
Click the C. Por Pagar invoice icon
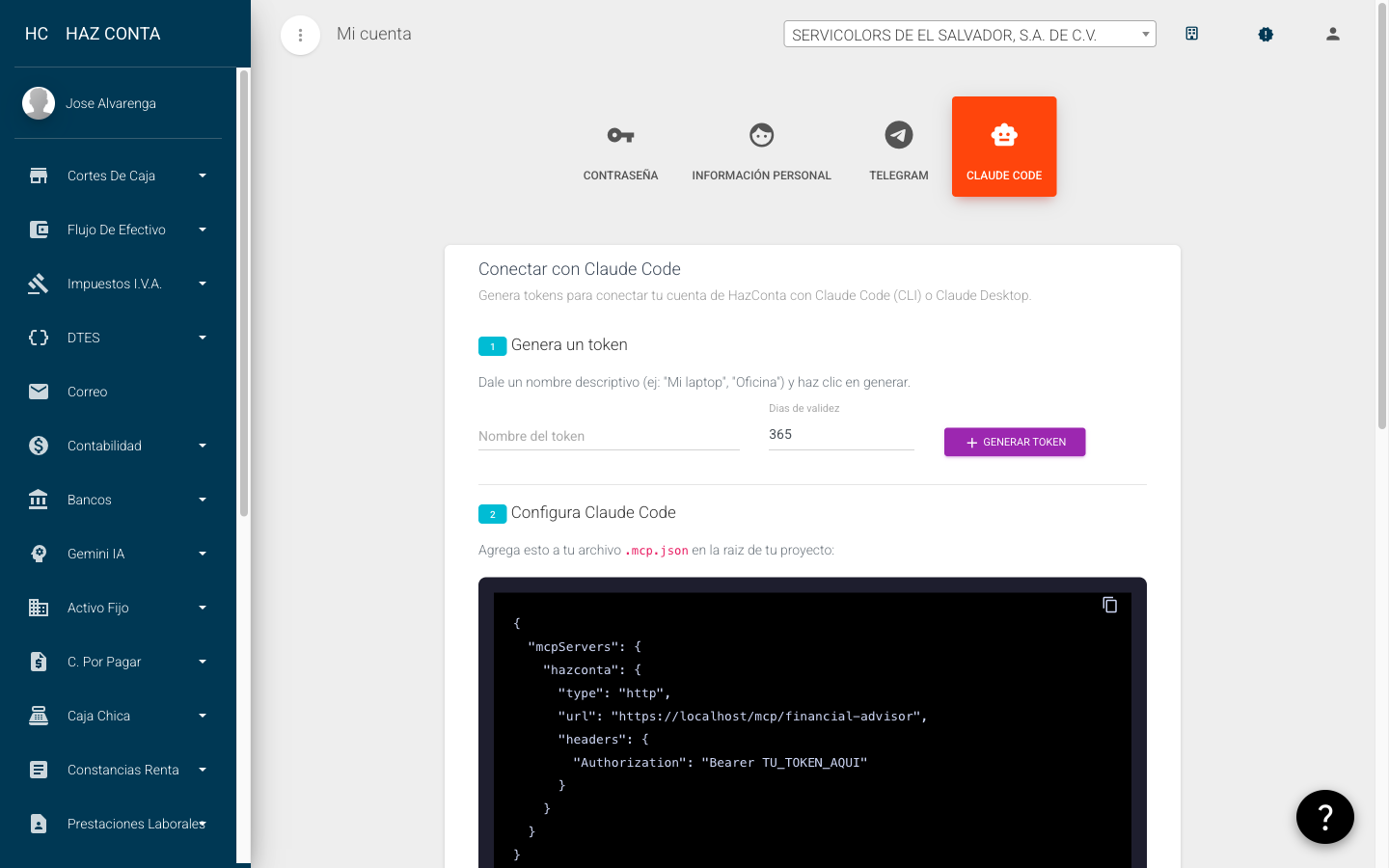point(39,662)
